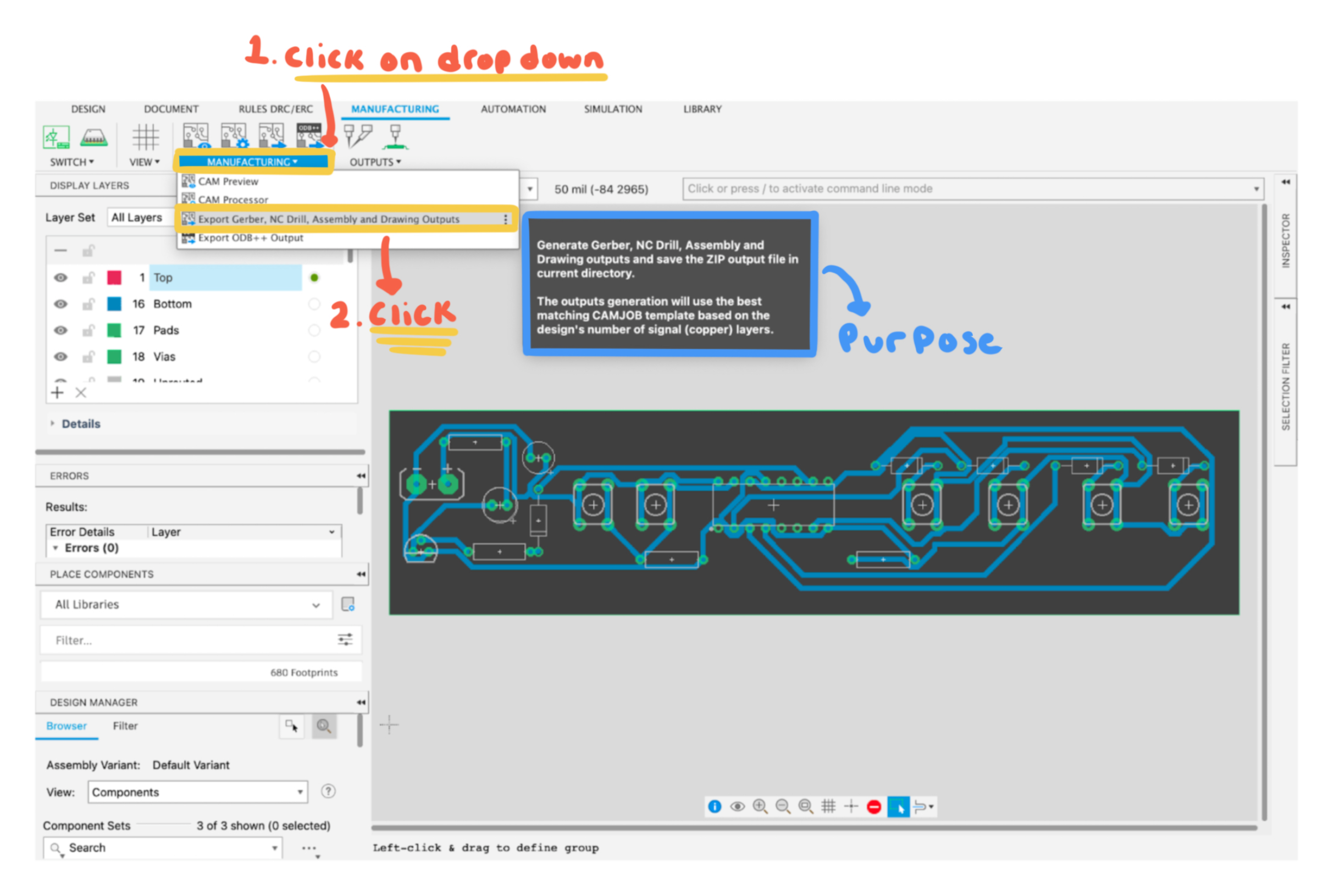Click the Switch to schematic icon
Image resolution: width=1317 pixels, height=896 pixels.
tap(56, 136)
